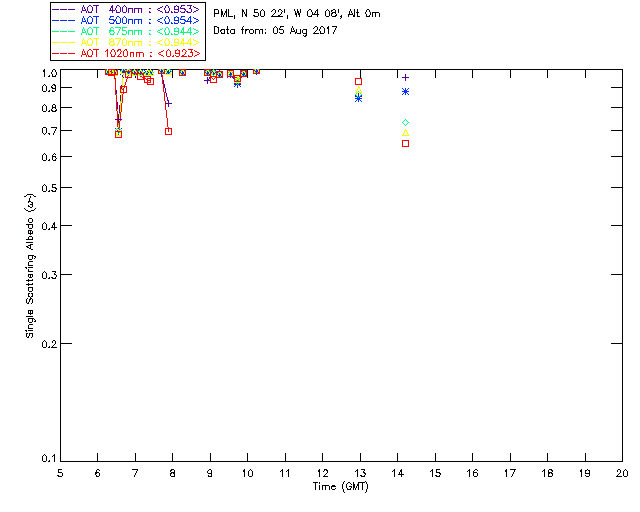Click the x-axis tick label 19

click(x=585, y=473)
